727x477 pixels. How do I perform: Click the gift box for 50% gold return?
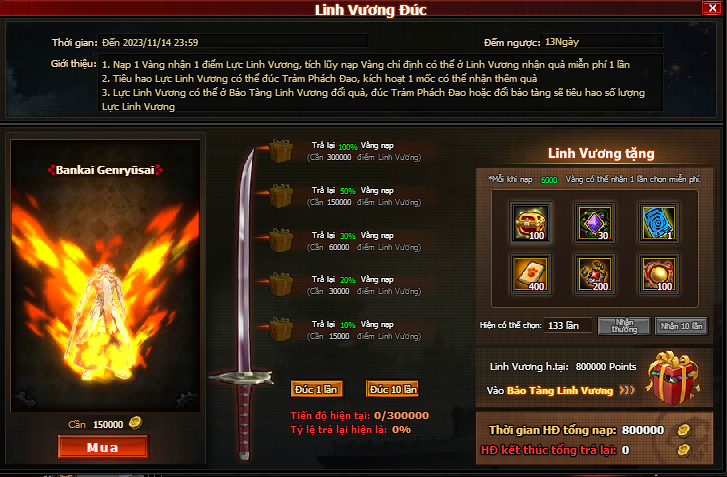[281, 196]
